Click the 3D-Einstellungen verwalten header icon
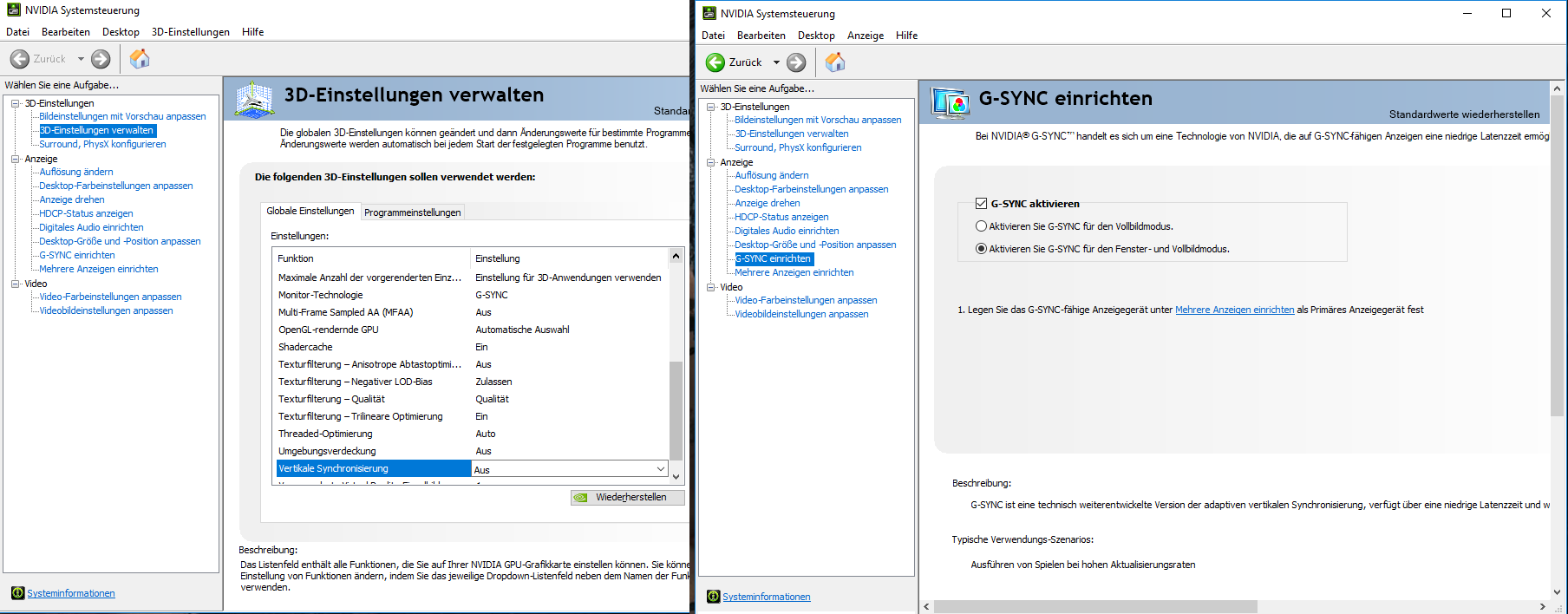This screenshot has width=1568, height=614. [x=254, y=99]
